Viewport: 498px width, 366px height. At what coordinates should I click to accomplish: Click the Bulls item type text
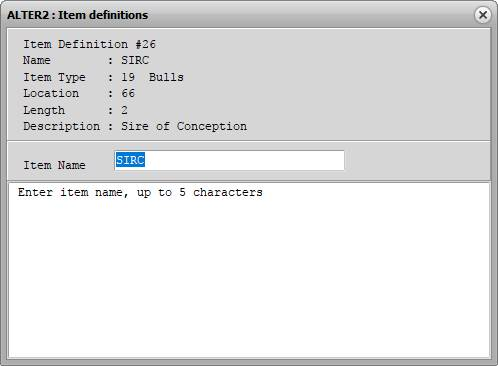coord(166,77)
